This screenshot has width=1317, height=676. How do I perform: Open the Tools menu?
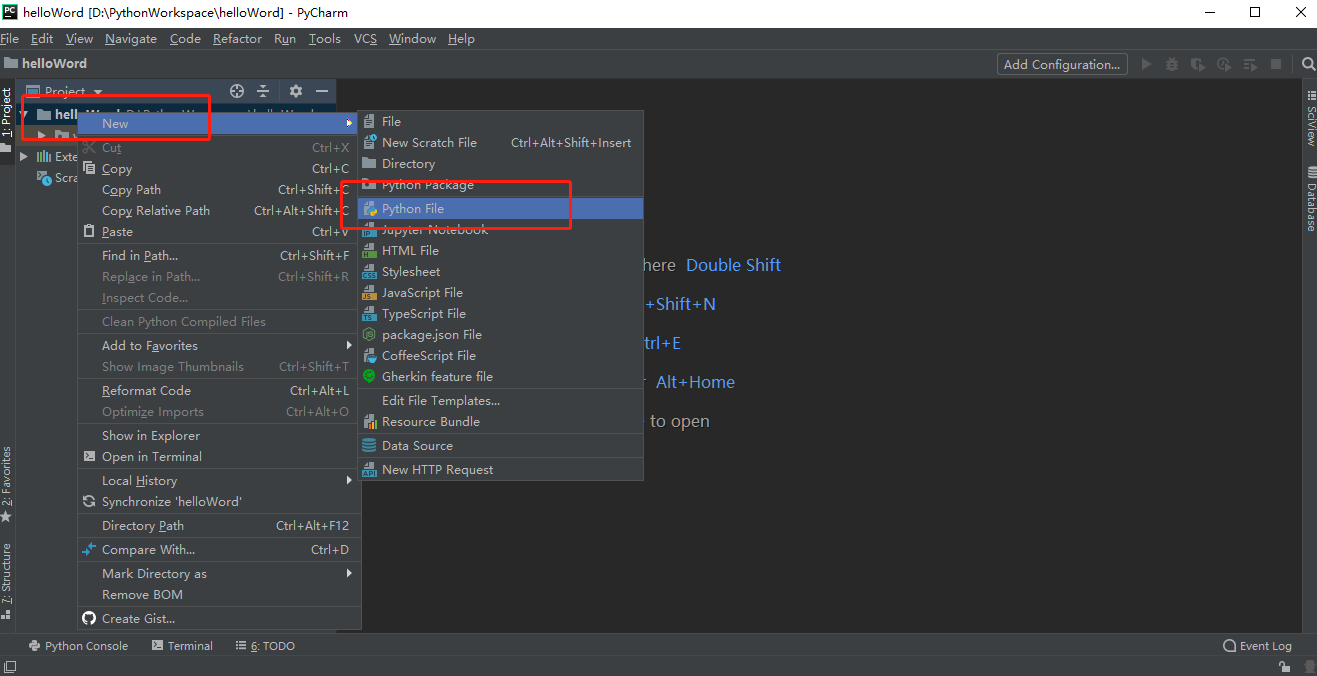click(325, 38)
